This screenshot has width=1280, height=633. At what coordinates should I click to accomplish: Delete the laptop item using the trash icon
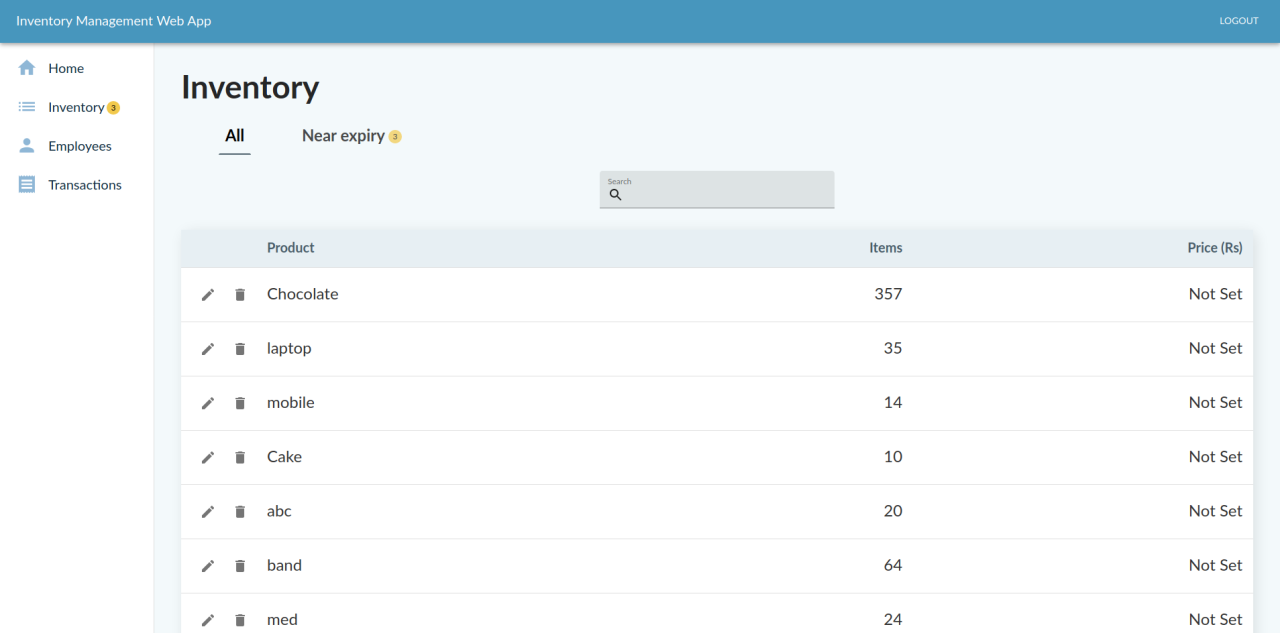239,348
